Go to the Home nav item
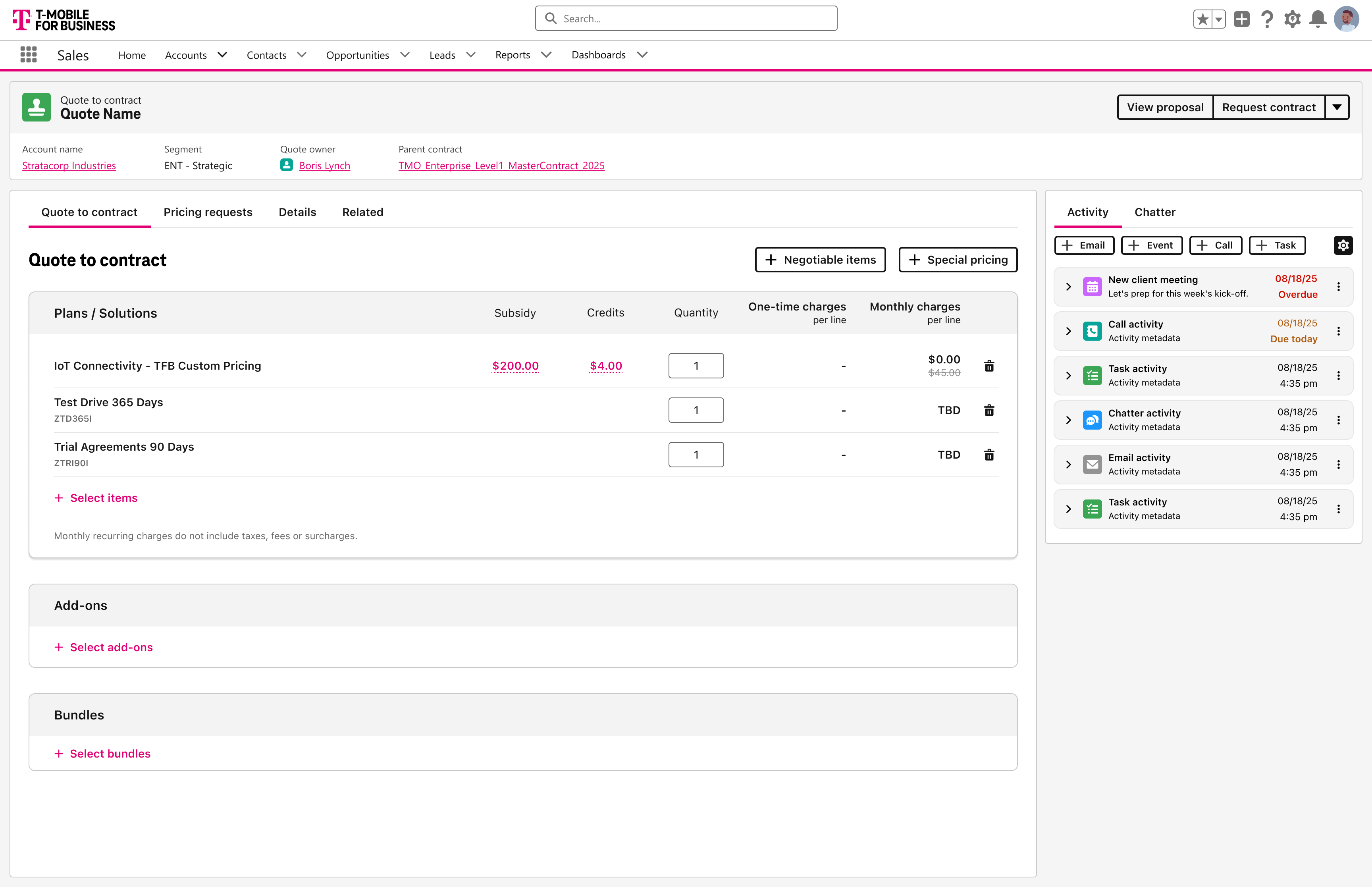 click(132, 55)
